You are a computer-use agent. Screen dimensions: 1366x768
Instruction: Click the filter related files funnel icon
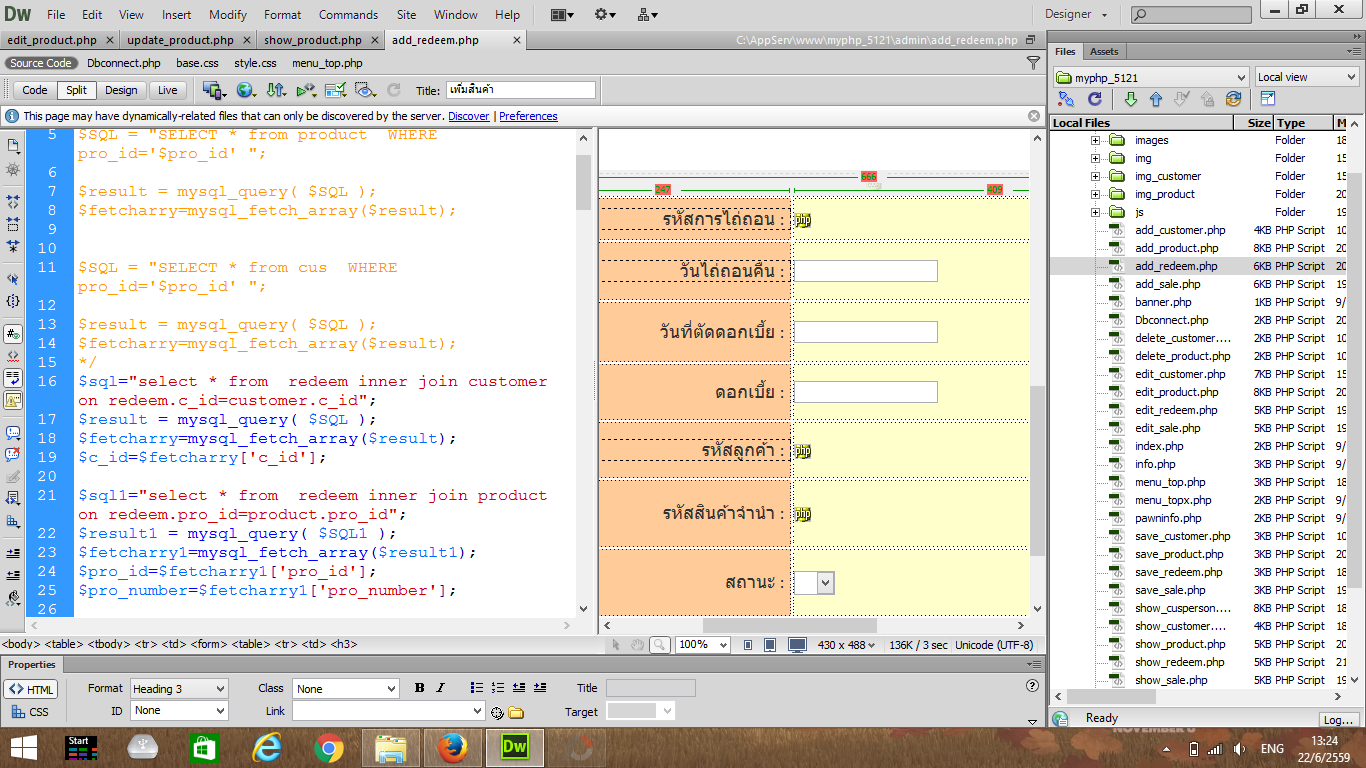coord(1034,63)
